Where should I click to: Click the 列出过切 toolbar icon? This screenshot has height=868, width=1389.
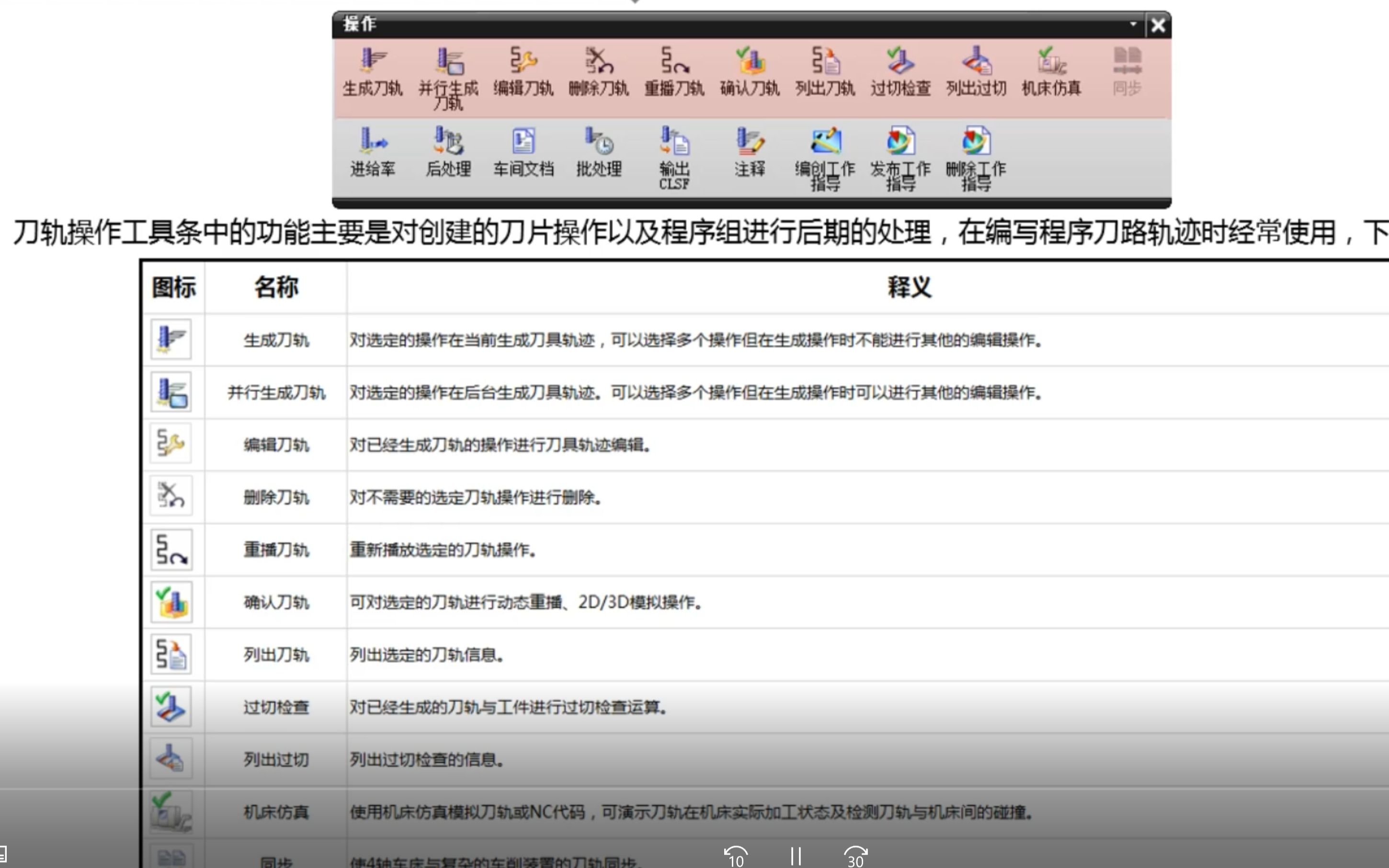tap(976, 61)
